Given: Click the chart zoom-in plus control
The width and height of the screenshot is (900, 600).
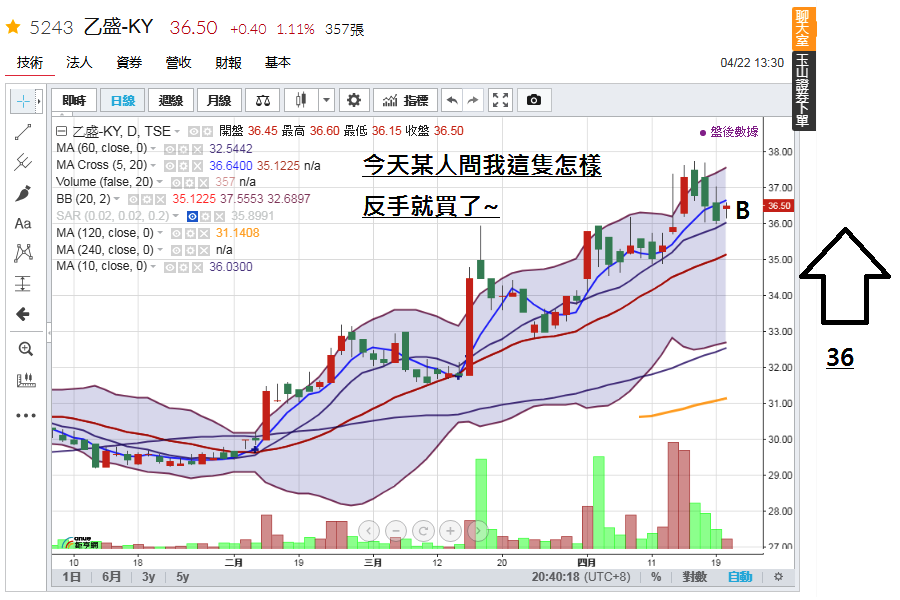Looking at the screenshot, I should [451, 531].
